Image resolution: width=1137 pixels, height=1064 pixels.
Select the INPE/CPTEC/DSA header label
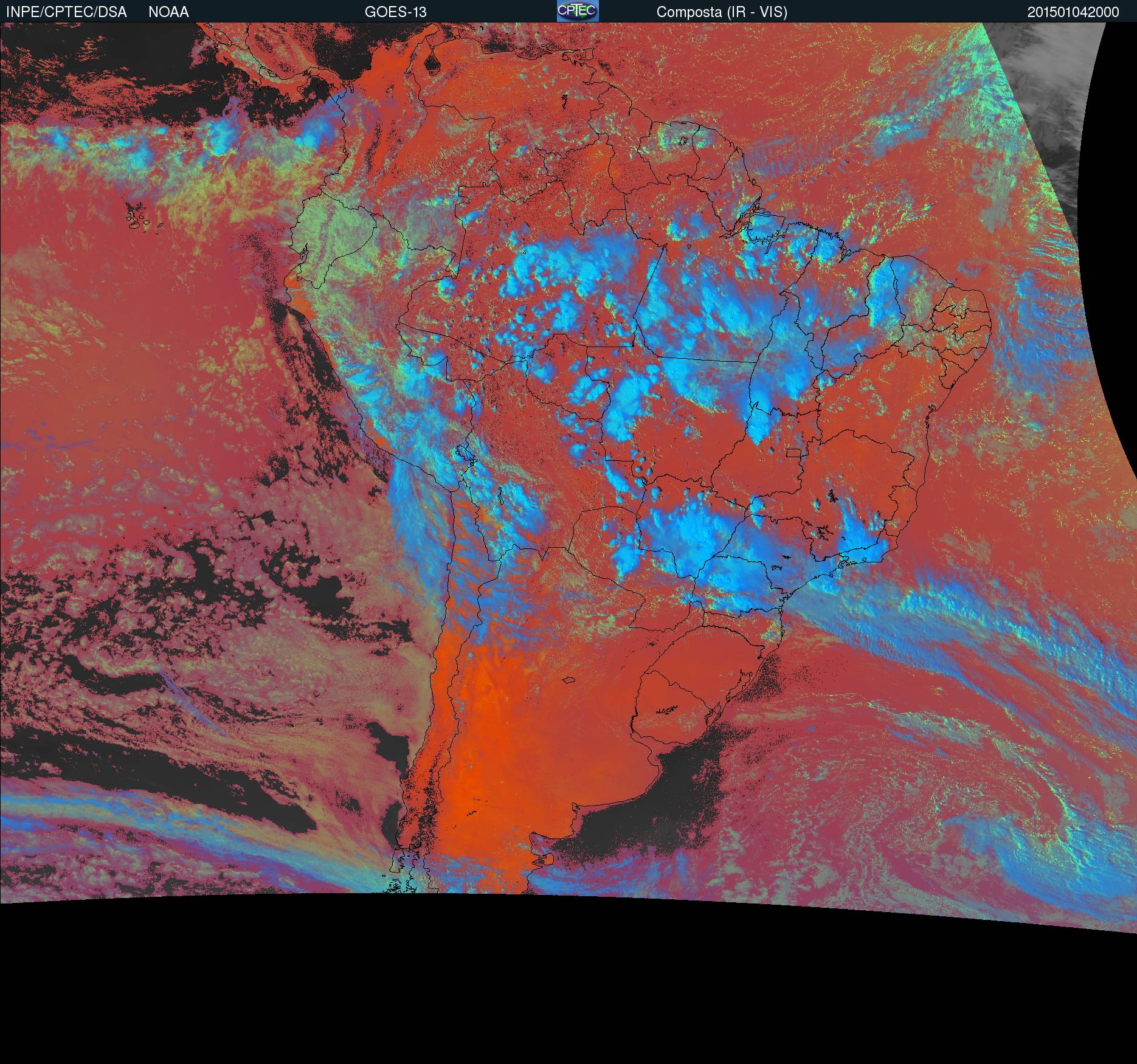pos(66,12)
